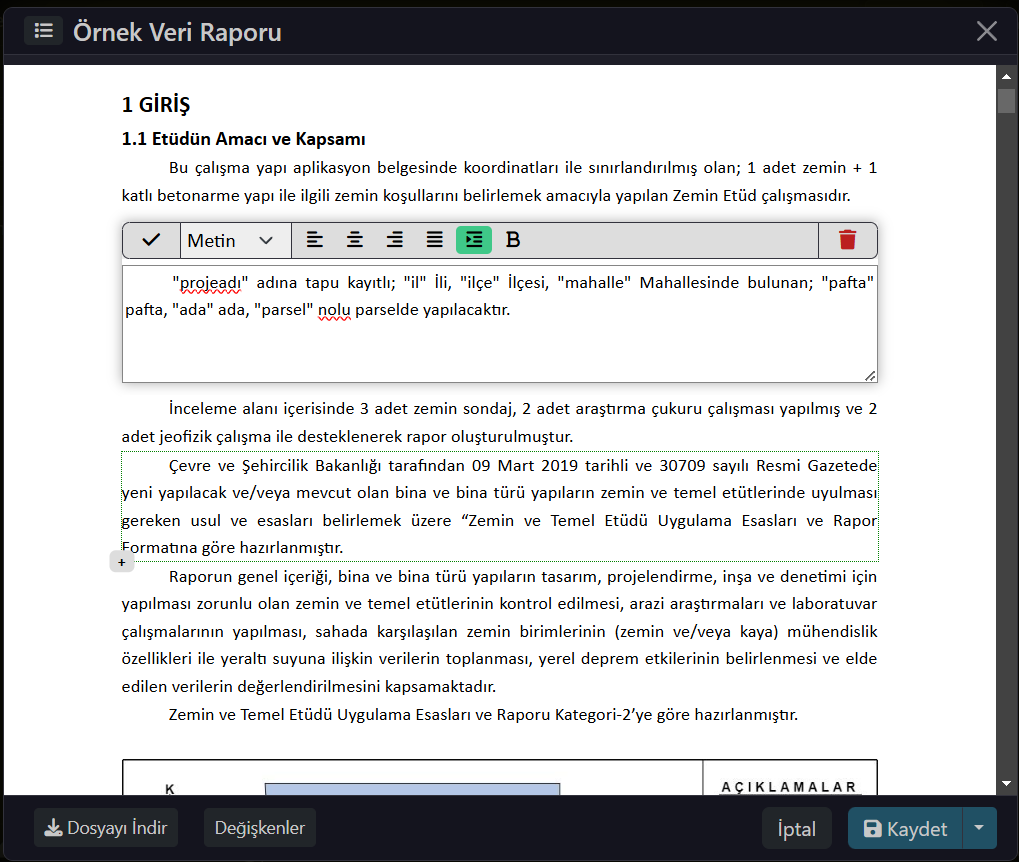Toggle bold formatting with the B icon
This screenshot has width=1019, height=862.
[513, 240]
